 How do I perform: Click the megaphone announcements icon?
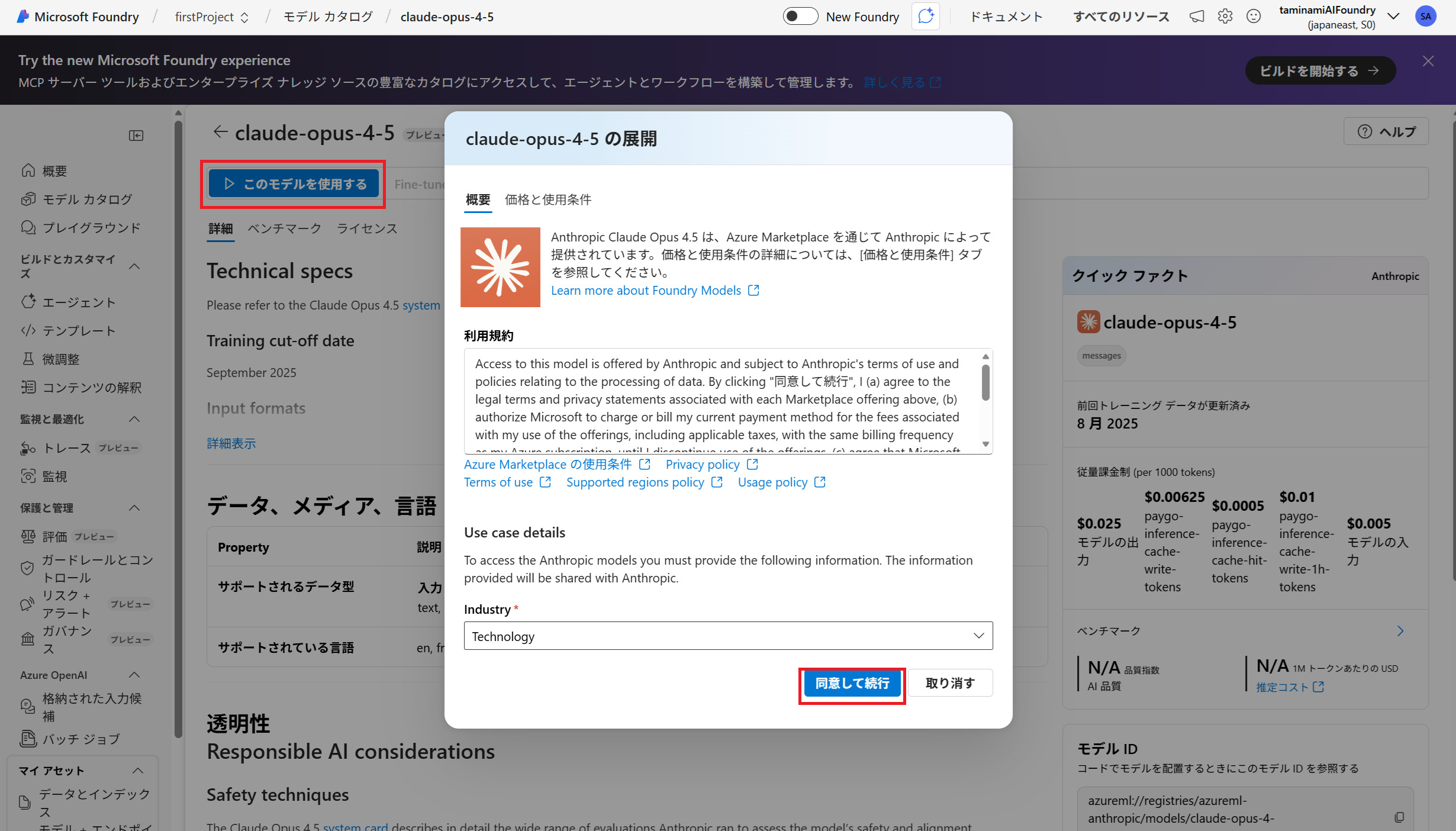point(1196,17)
